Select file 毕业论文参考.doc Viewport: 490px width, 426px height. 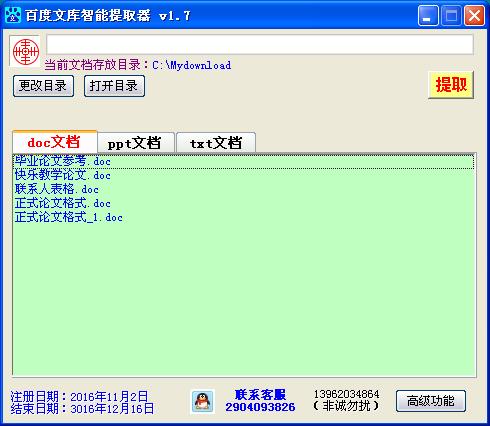244,162
